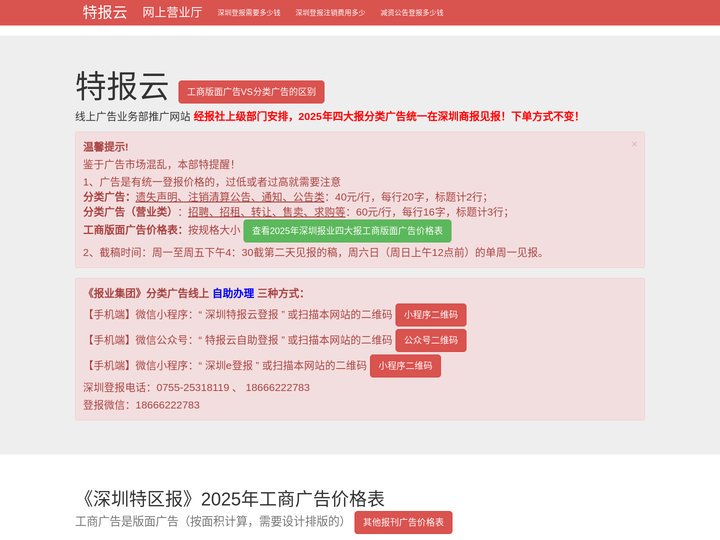Show 小程序二维码 for 深圳特报云登报
720x540 pixels.
pyautogui.click(x=431, y=315)
